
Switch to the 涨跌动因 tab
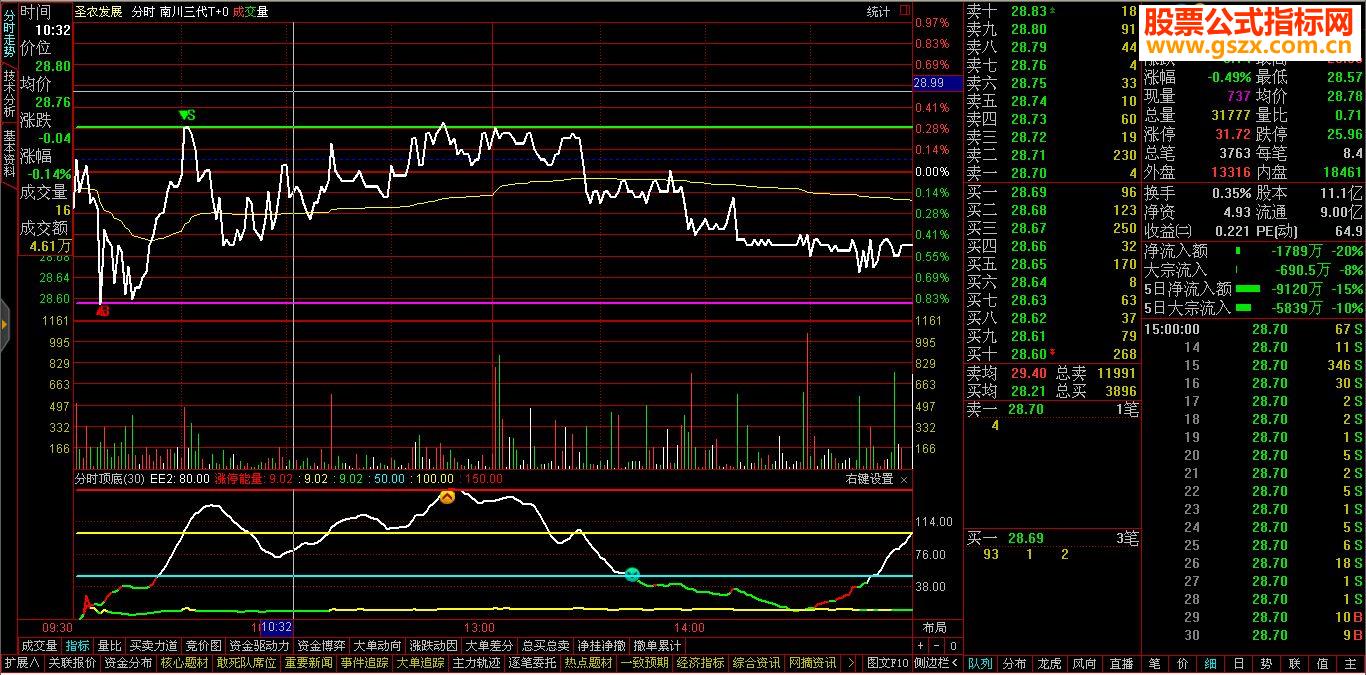[x=434, y=646]
